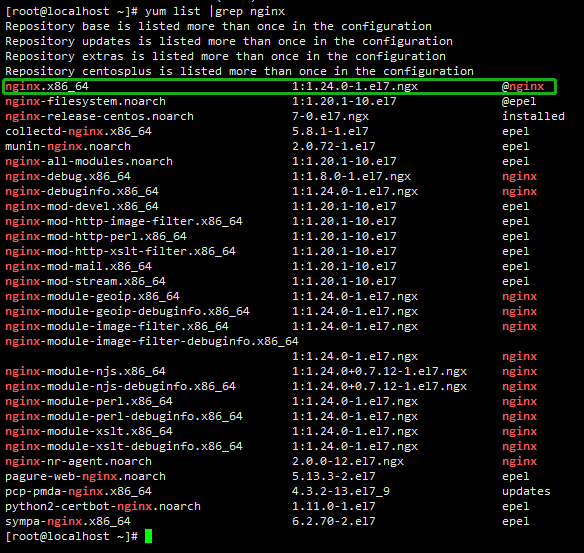
Task: Click the 'yum list |grep nginx' command text
Action: (x=215, y=11)
